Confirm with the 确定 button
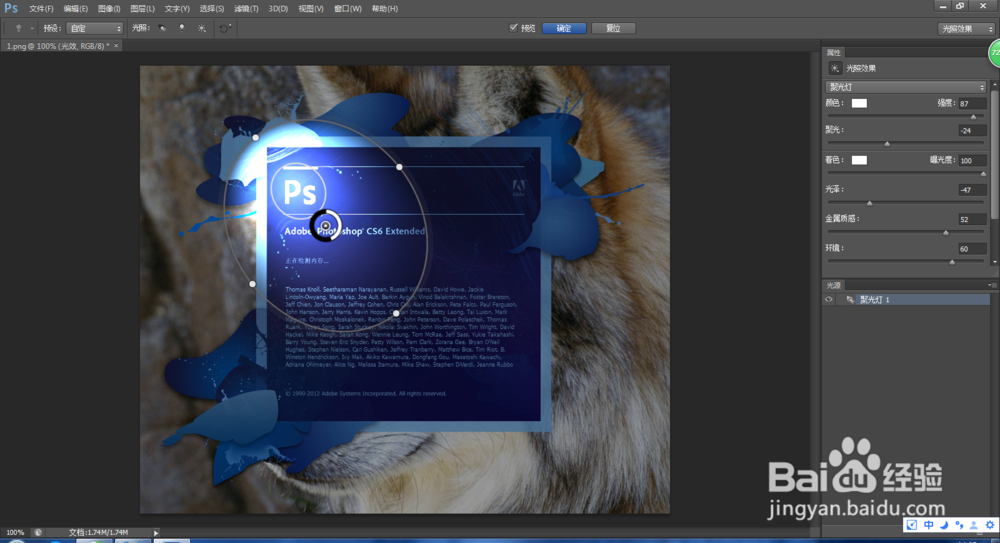This screenshot has width=1000, height=543. coord(564,28)
